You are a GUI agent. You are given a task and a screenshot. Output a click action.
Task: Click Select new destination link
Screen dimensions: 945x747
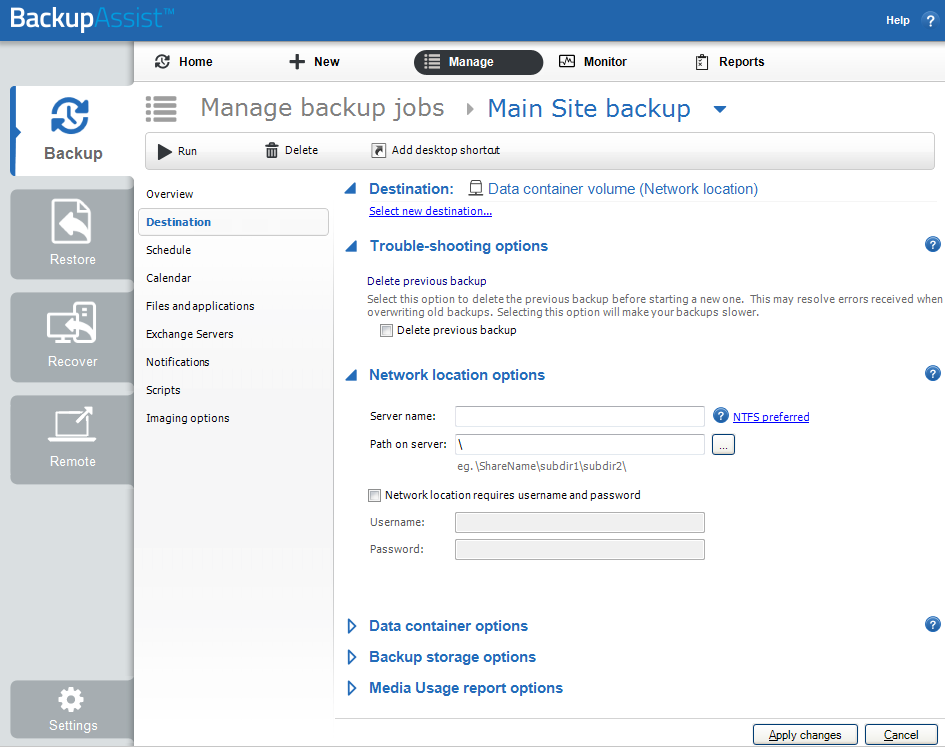(x=430, y=211)
